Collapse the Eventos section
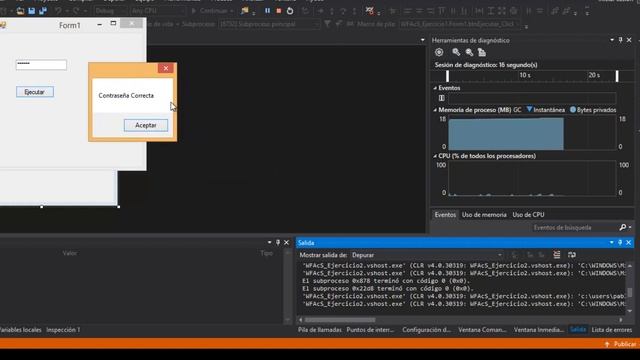 [435, 88]
